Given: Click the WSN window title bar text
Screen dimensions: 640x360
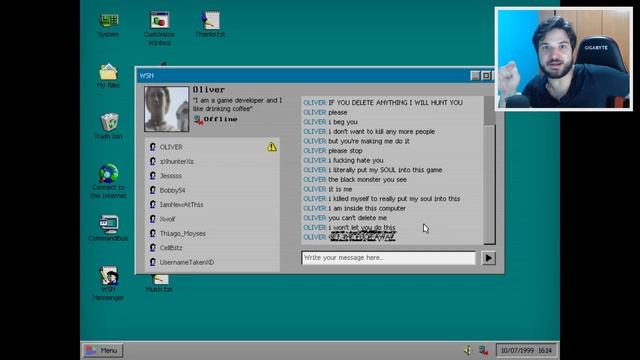Looking at the screenshot, I should tap(147, 76).
